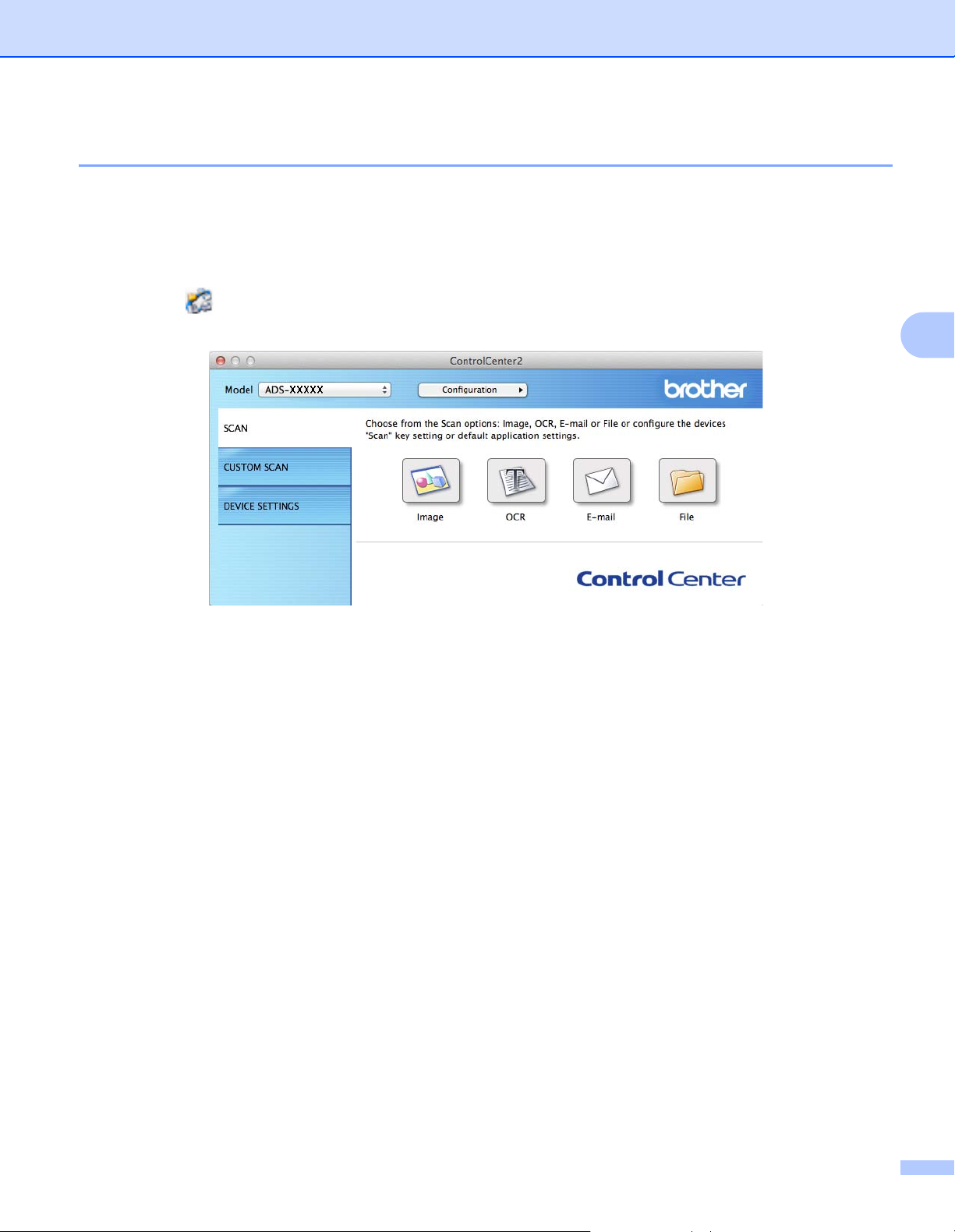The height and width of the screenshot is (1232, 955).
Task: Expand the Configuration menu button
Action: click(x=472, y=390)
